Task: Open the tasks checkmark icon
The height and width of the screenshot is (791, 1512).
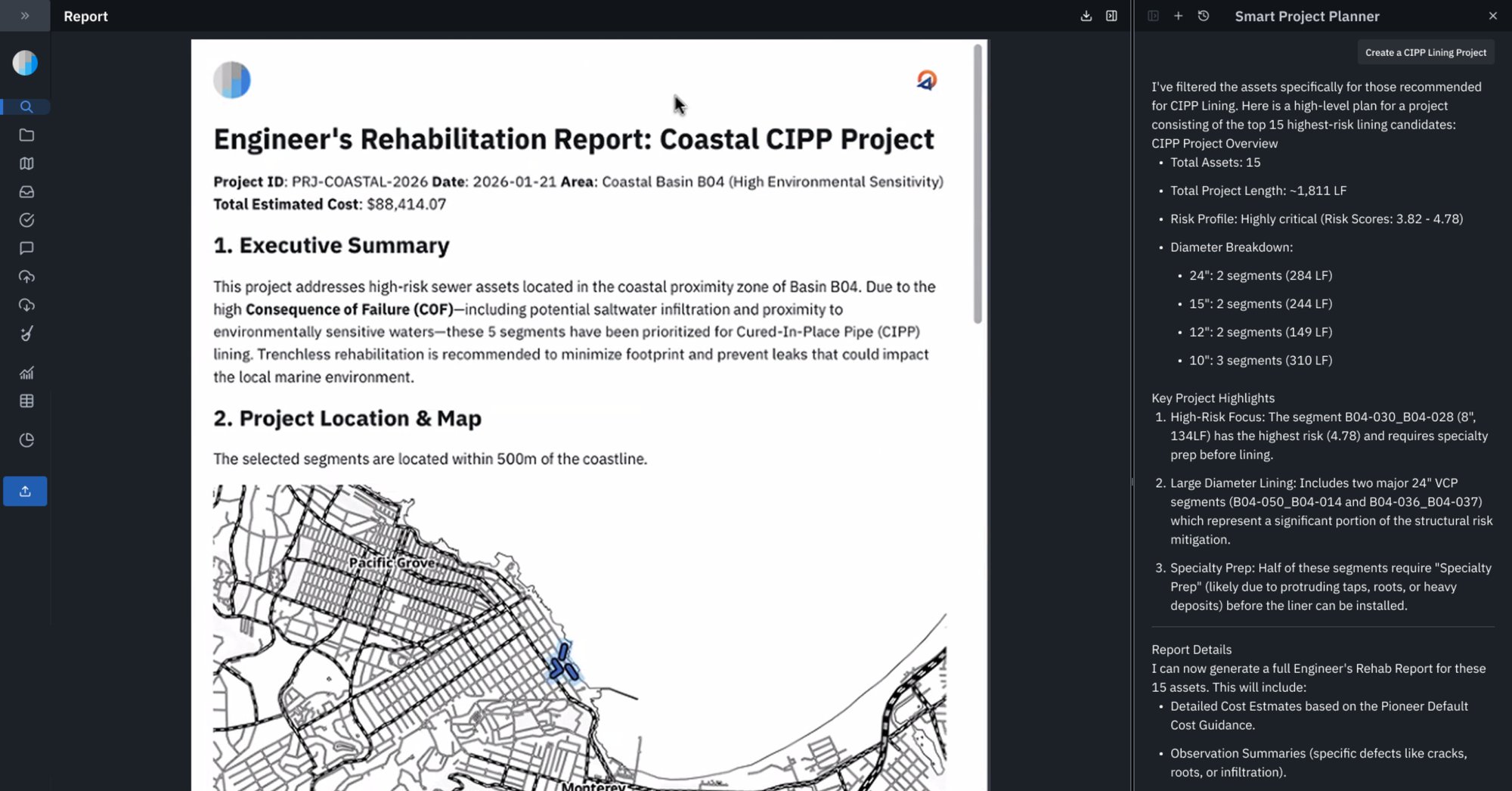Action: (x=26, y=219)
